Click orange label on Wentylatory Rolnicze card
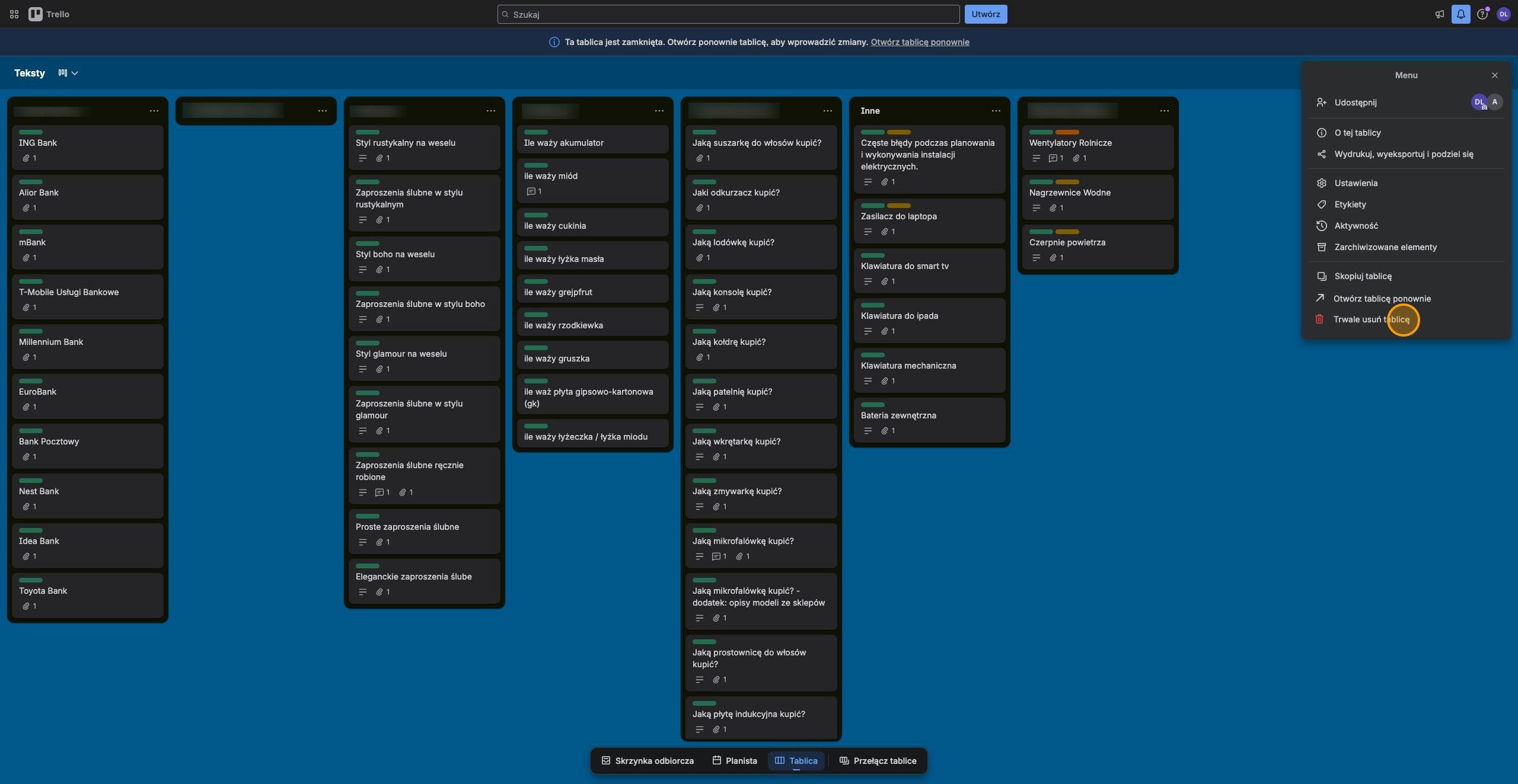This screenshot has height=784, width=1518. click(x=1067, y=132)
